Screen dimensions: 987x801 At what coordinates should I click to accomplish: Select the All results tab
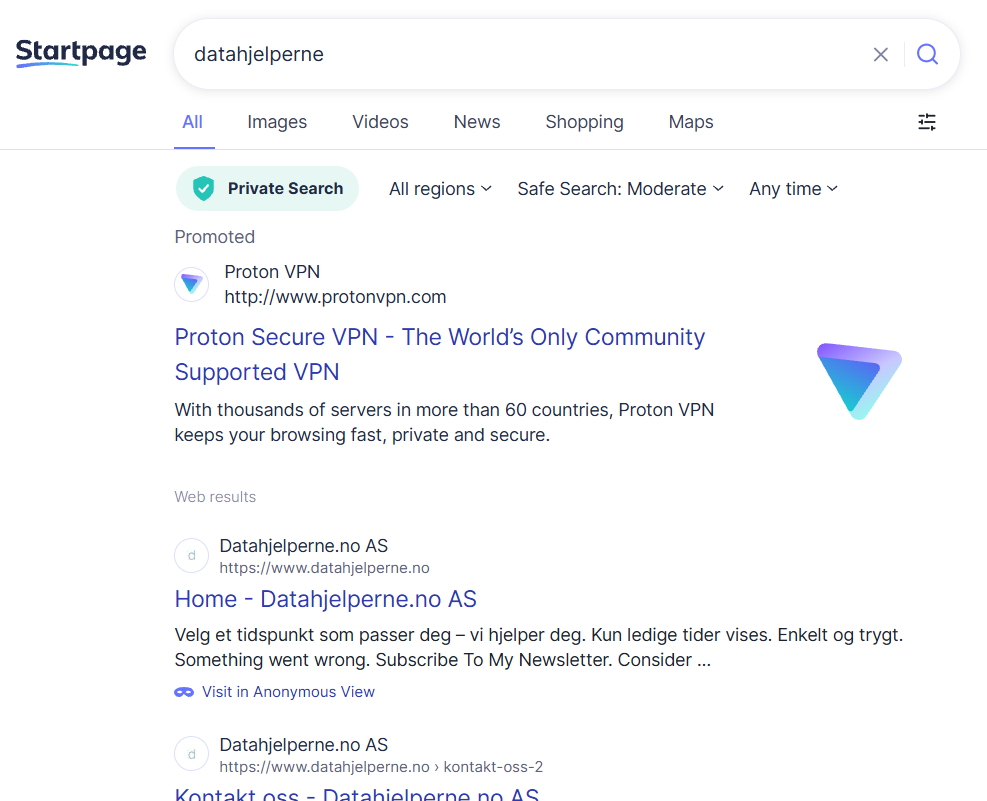coord(193,122)
